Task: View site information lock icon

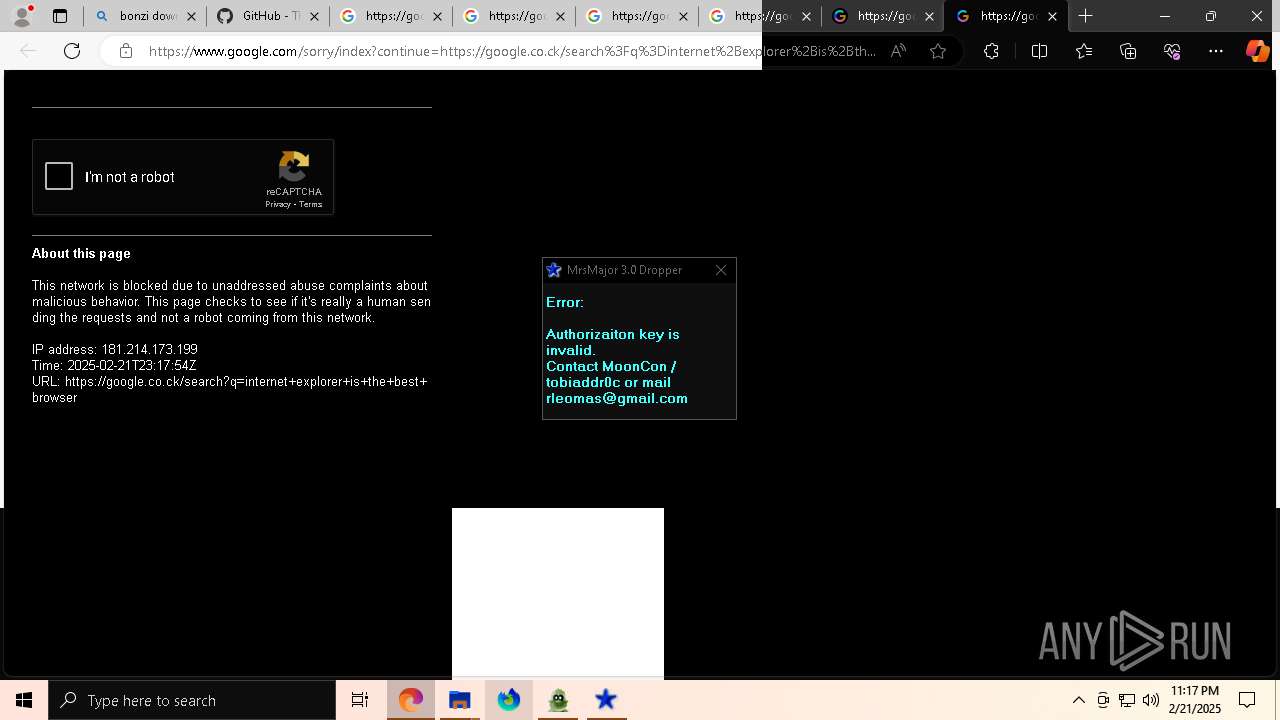Action: 125,51
